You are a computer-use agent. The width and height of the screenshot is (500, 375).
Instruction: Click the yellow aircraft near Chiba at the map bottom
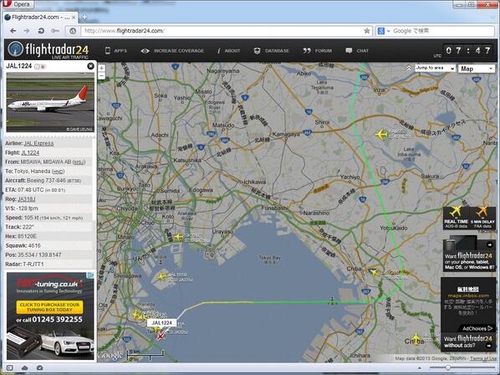click(x=416, y=339)
